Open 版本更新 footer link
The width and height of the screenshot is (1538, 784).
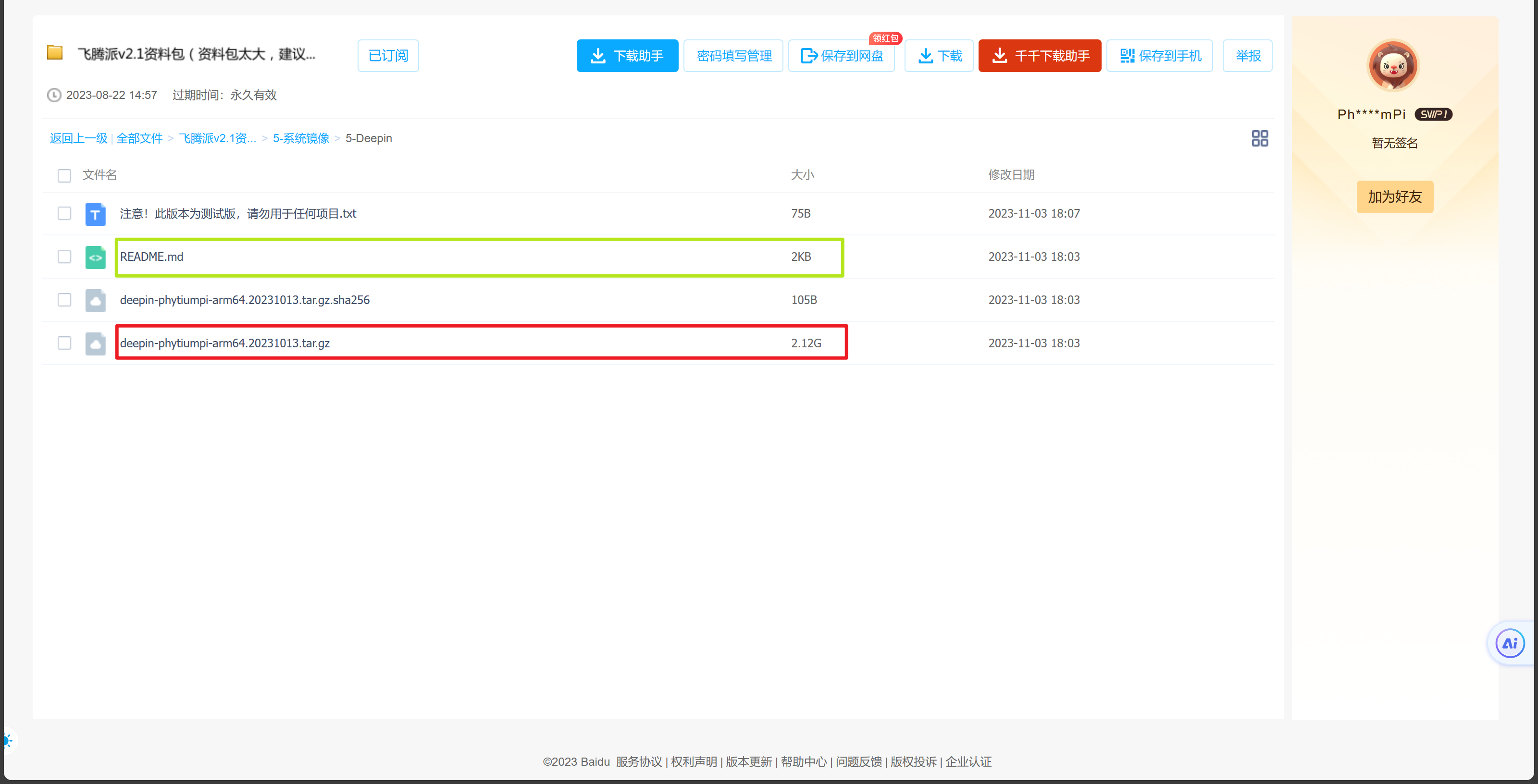coord(749,762)
